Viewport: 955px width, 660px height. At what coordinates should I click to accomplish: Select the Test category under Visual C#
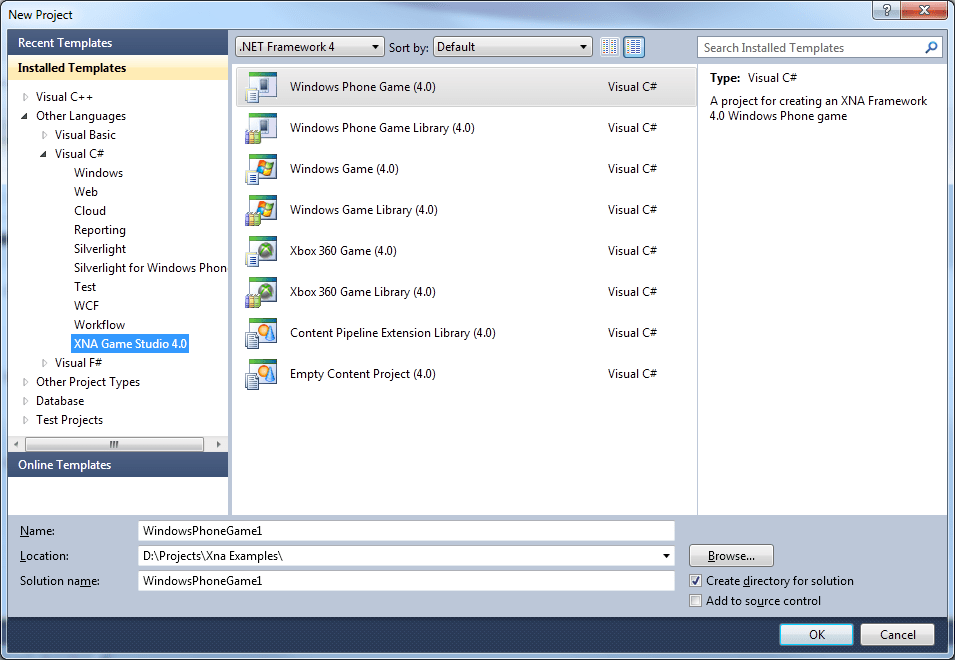[85, 287]
